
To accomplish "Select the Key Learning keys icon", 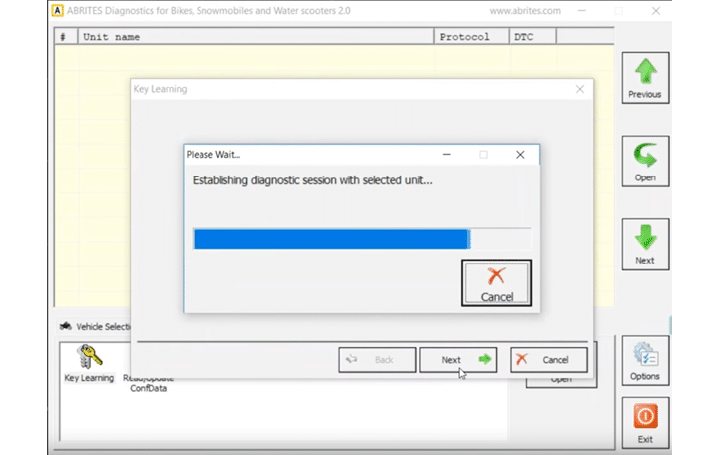I will [89, 362].
